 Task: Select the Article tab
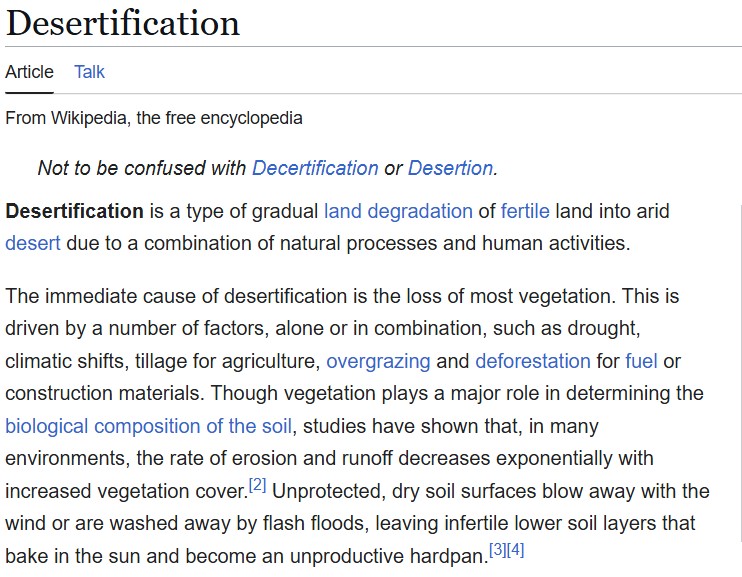[x=29, y=72]
